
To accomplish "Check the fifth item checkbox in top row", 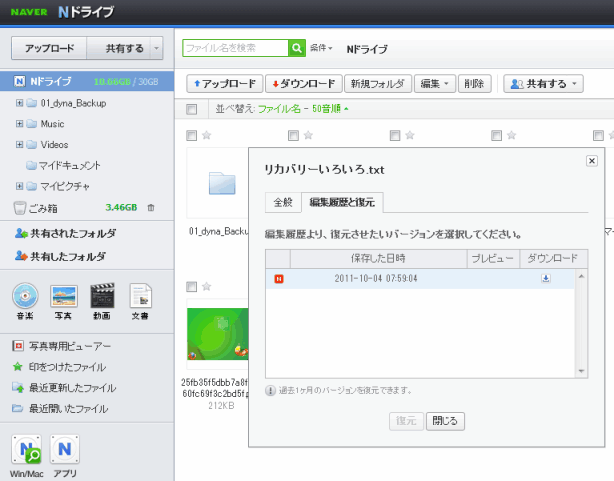I will pyautogui.click(x=598, y=136).
